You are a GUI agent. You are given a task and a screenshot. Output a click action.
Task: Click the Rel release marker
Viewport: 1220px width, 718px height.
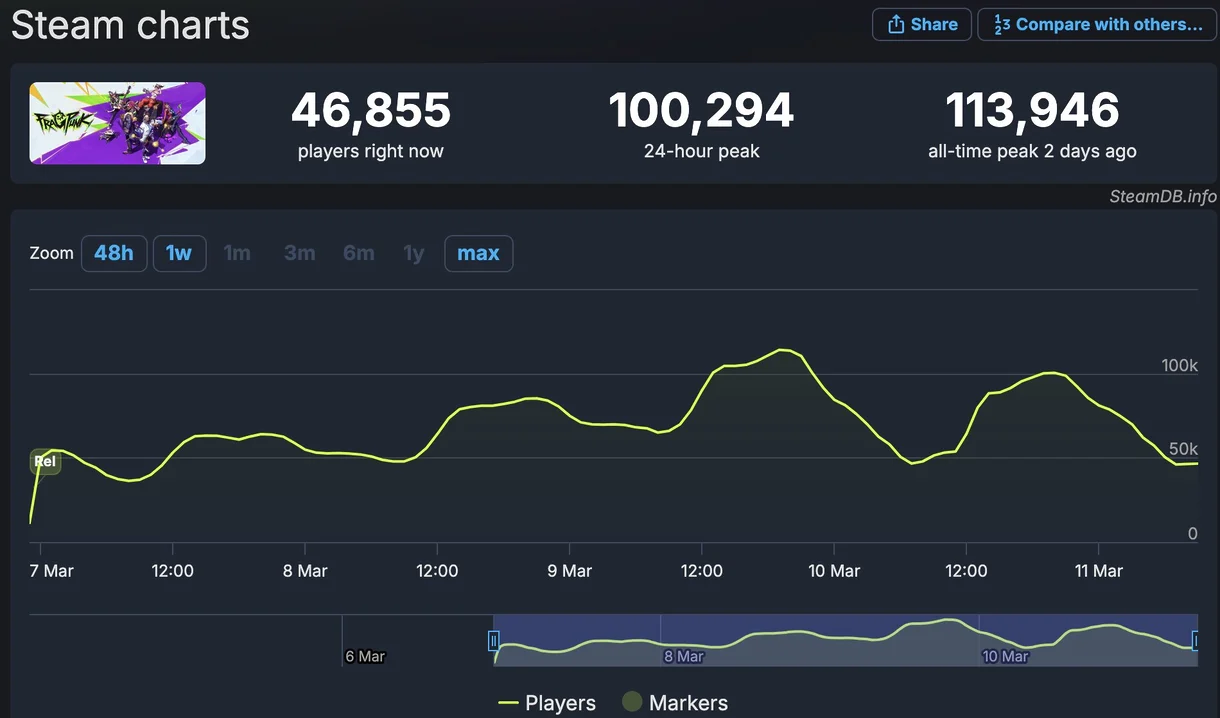tap(45, 462)
